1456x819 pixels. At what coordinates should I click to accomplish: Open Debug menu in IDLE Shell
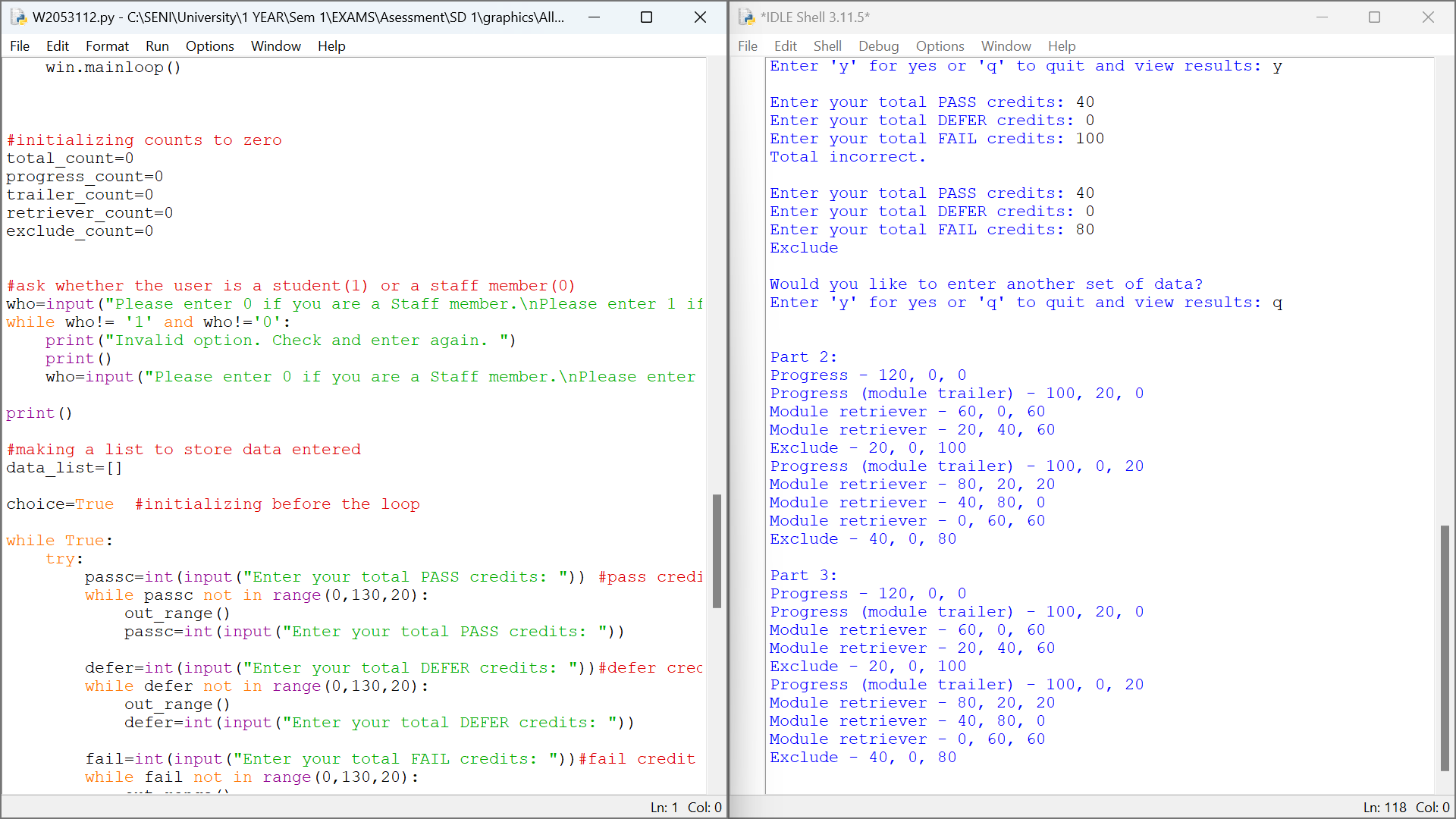(879, 46)
